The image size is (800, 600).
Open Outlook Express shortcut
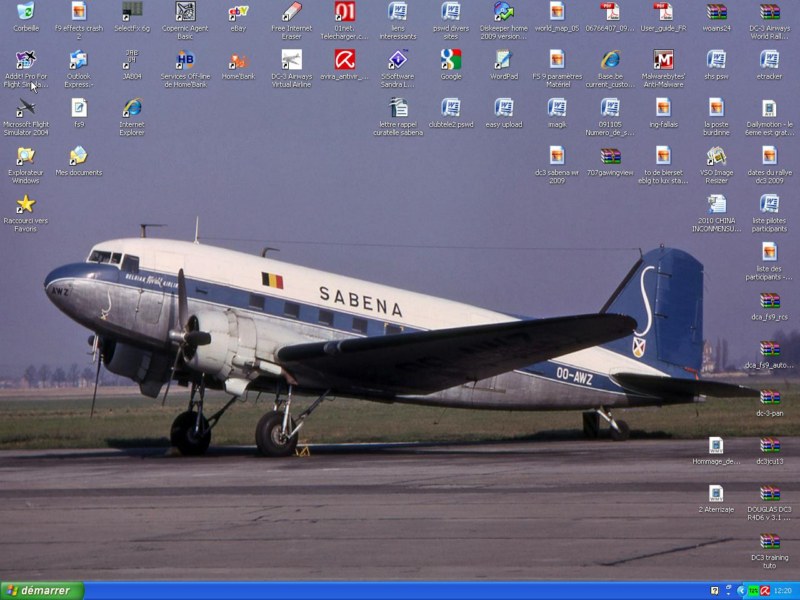[x=79, y=60]
